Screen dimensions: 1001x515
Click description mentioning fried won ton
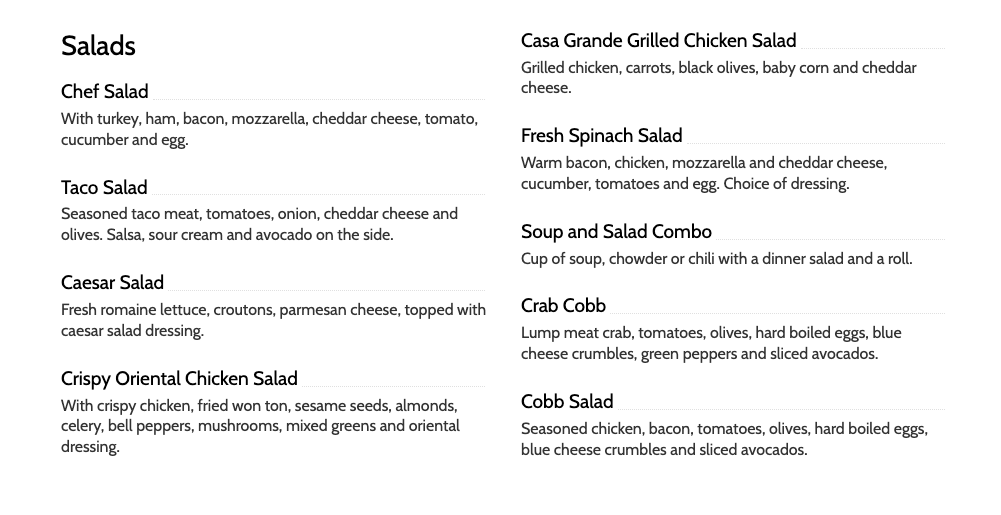[260, 426]
